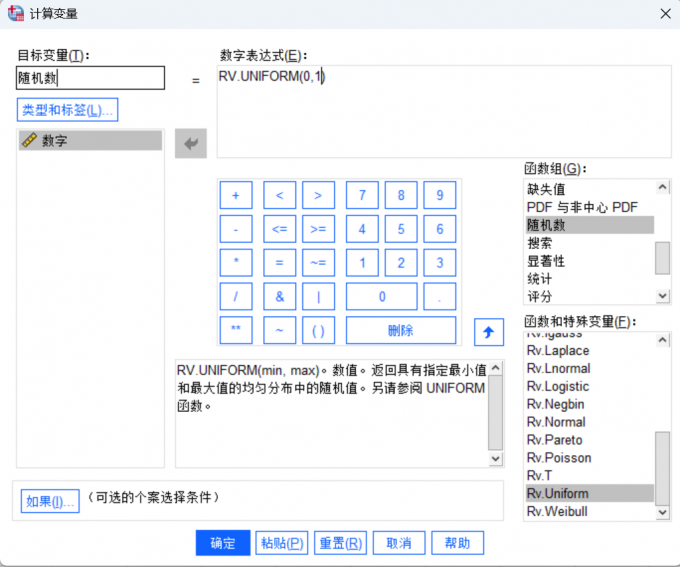Click the number 0 key

pyautogui.click(x=382, y=296)
